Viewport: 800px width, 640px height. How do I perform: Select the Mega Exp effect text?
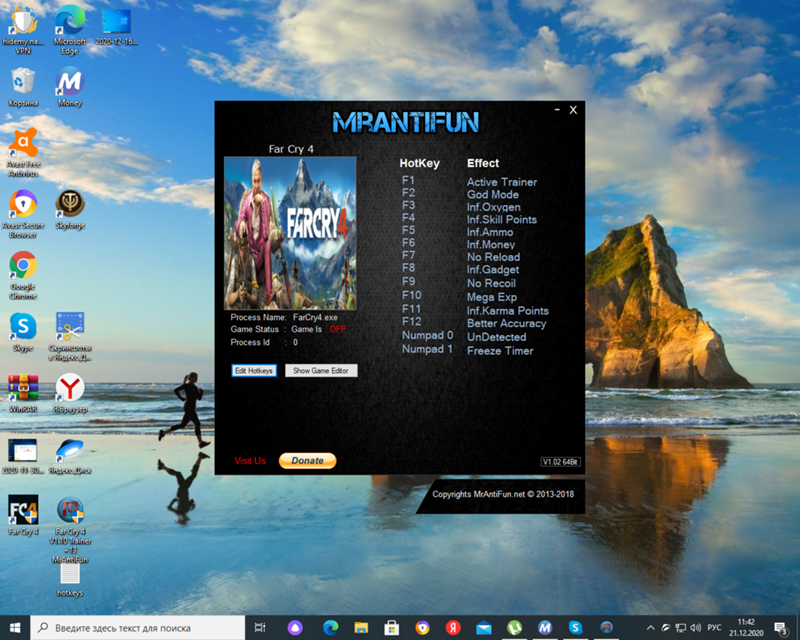pos(492,297)
